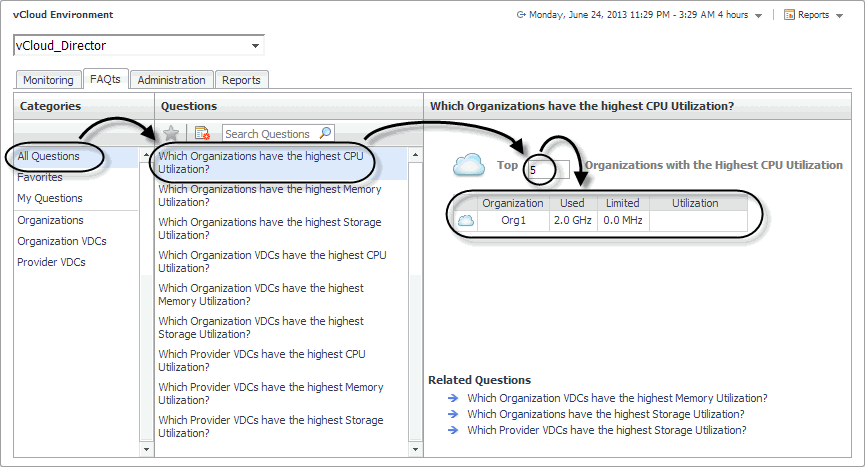Expand the time range dropdown arrow
This screenshot has width=865, height=467.
click(x=758, y=16)
